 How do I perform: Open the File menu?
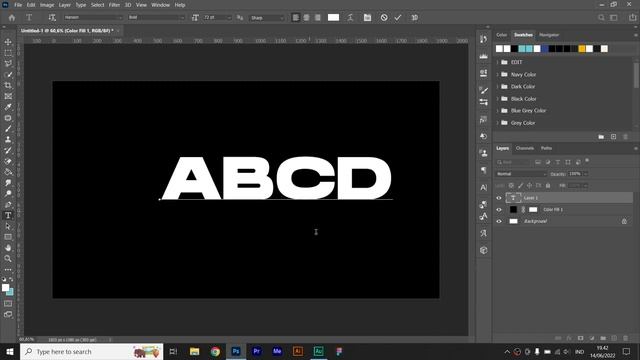18,5
